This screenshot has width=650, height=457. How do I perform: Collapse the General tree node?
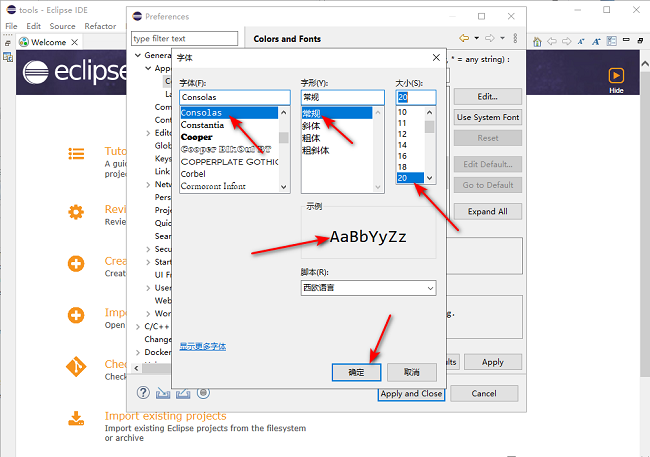[x=138, y=55]
